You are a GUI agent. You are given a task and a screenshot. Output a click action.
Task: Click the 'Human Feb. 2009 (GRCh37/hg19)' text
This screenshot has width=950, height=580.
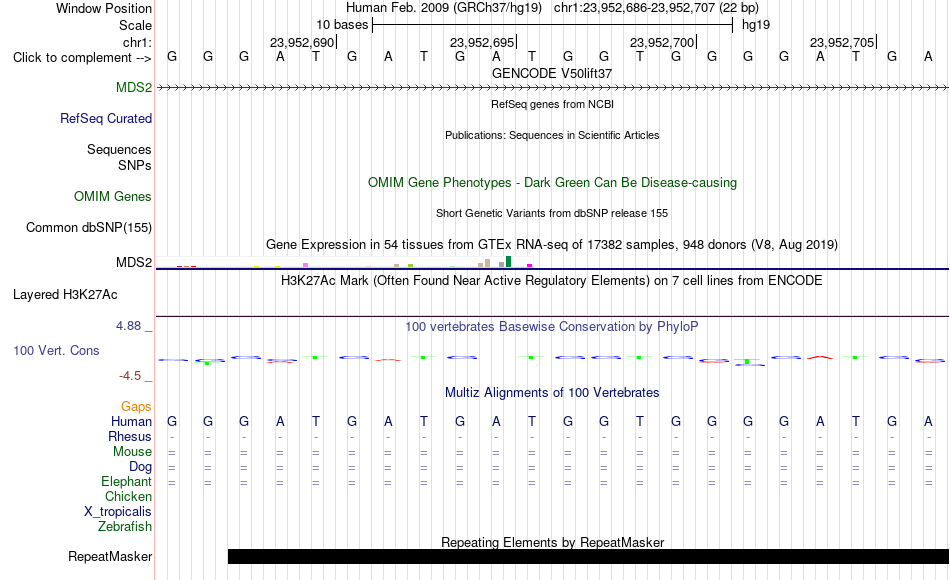pyautogui.click(x=444, y=8)
